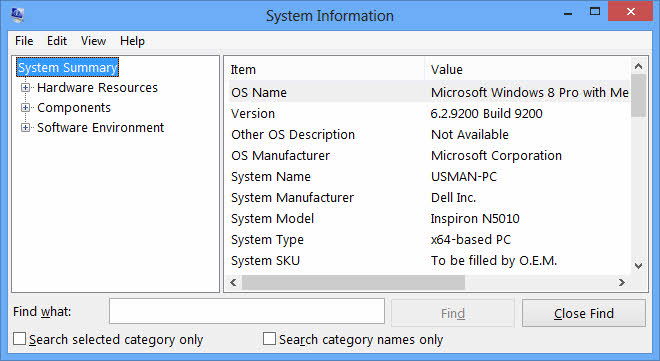Click the horizontal scrollbar thumb
Screen dimensions: 660x361
point(353,283)
